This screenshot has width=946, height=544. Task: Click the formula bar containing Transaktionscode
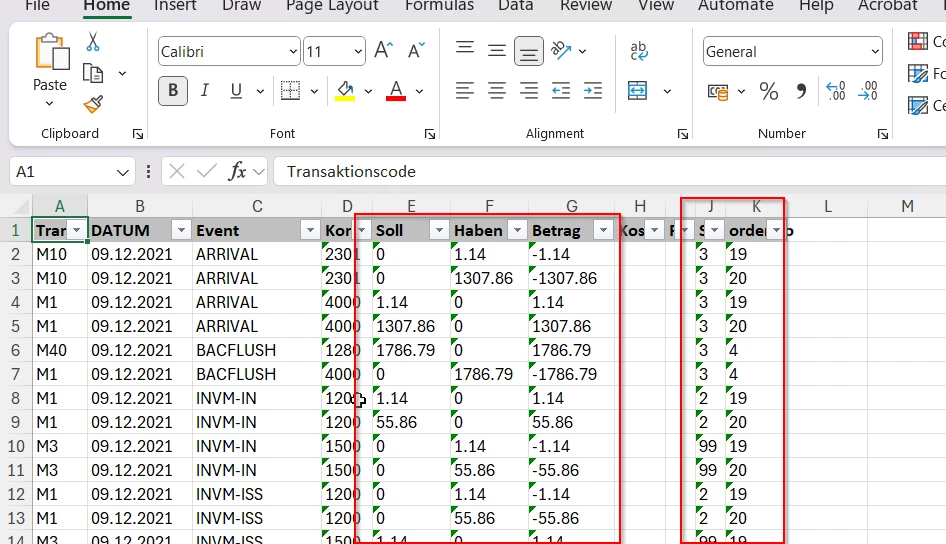[609, 172]
